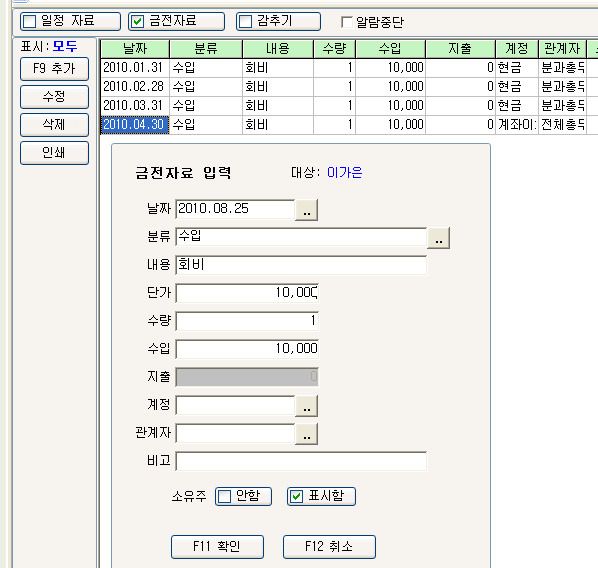The height and width of the screenshot is (568, 598).
Task: Enable the 알람중단 checkbox
Action: click(x=346, y=22)
